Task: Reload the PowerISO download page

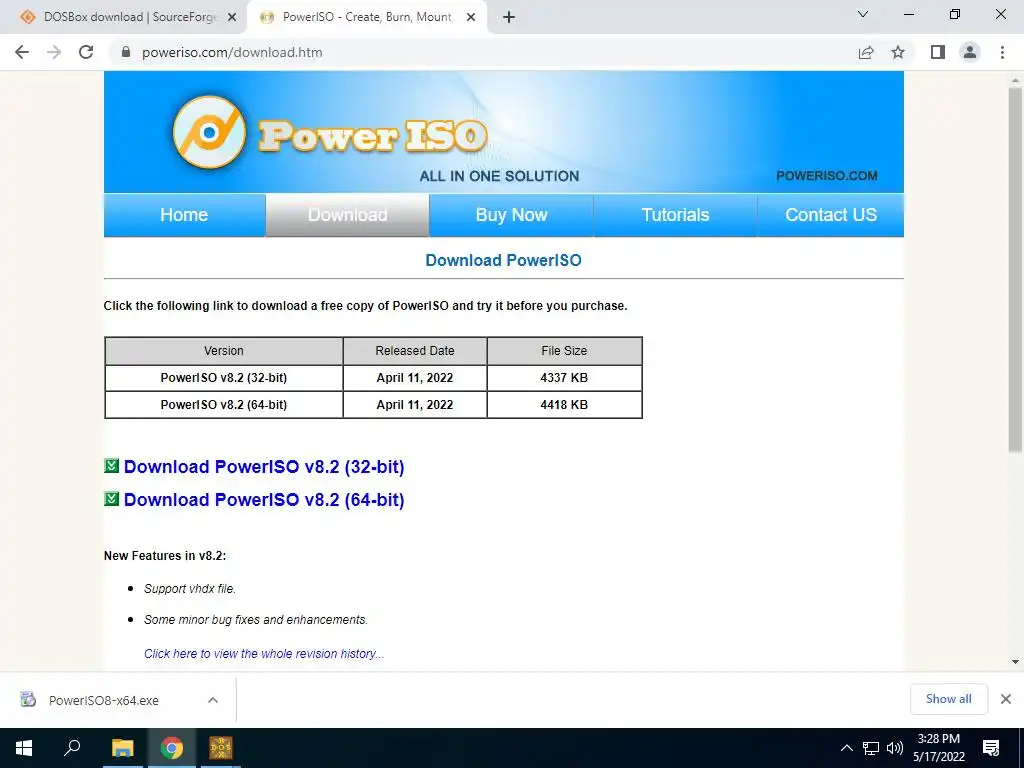Action: (x=86, y=52)
